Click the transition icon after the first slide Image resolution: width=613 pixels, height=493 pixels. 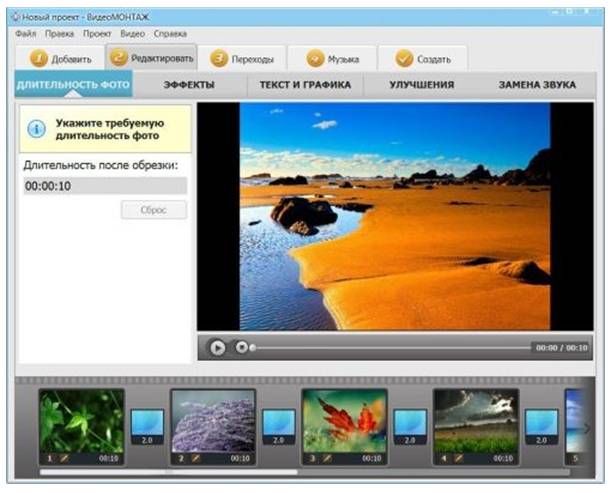click(x=147, y=425)
